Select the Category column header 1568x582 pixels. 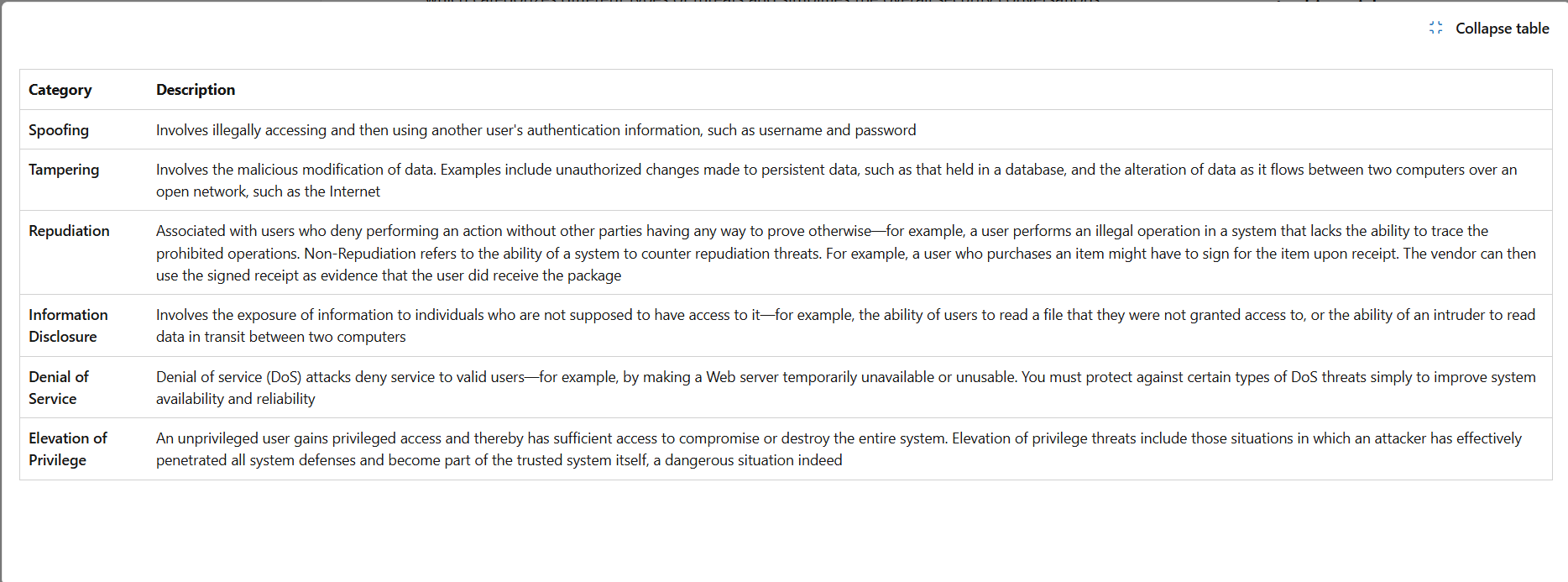pos(60,89)
